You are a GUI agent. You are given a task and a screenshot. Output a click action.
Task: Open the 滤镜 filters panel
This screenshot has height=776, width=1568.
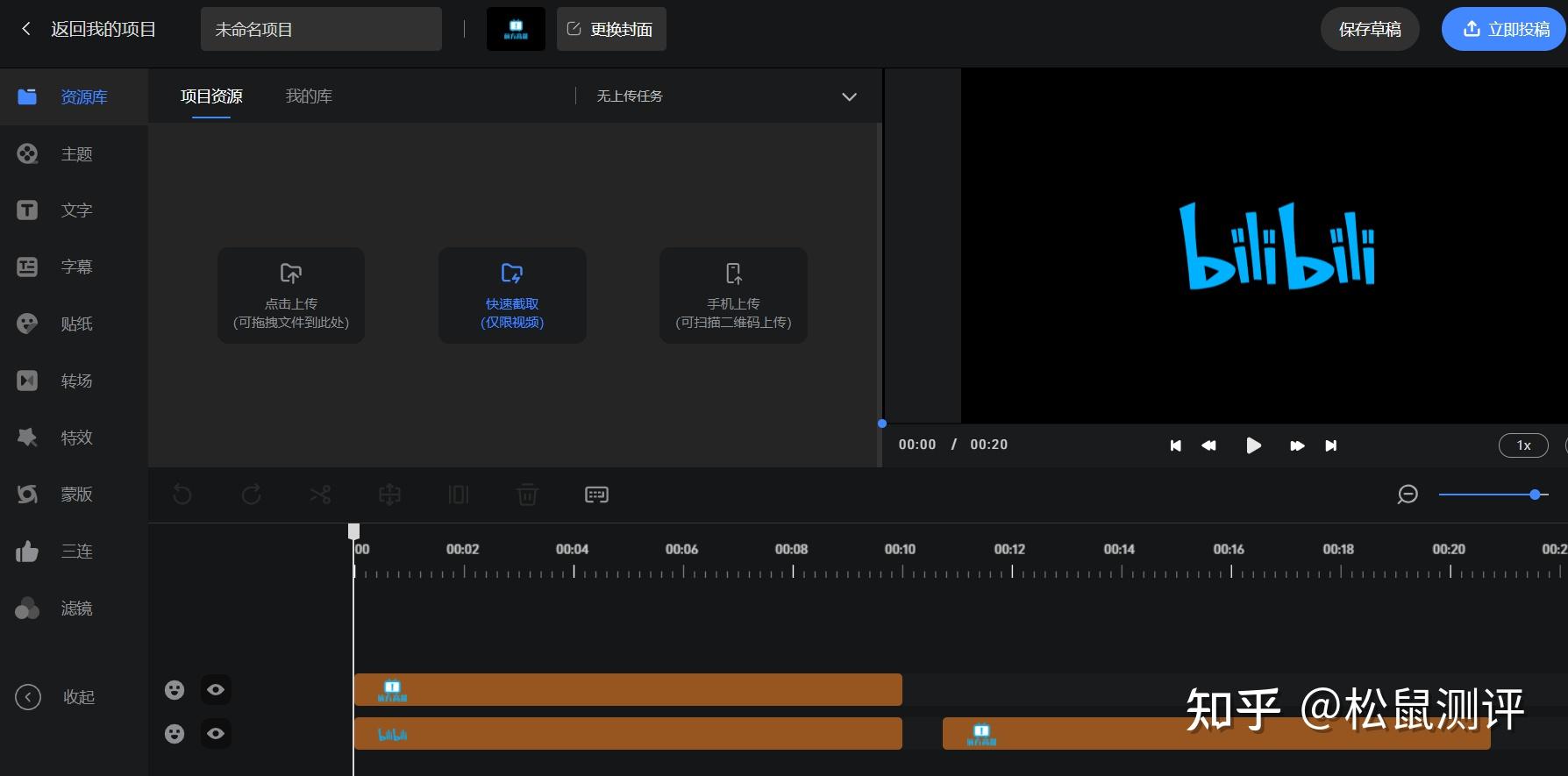(x=74, y=609)
